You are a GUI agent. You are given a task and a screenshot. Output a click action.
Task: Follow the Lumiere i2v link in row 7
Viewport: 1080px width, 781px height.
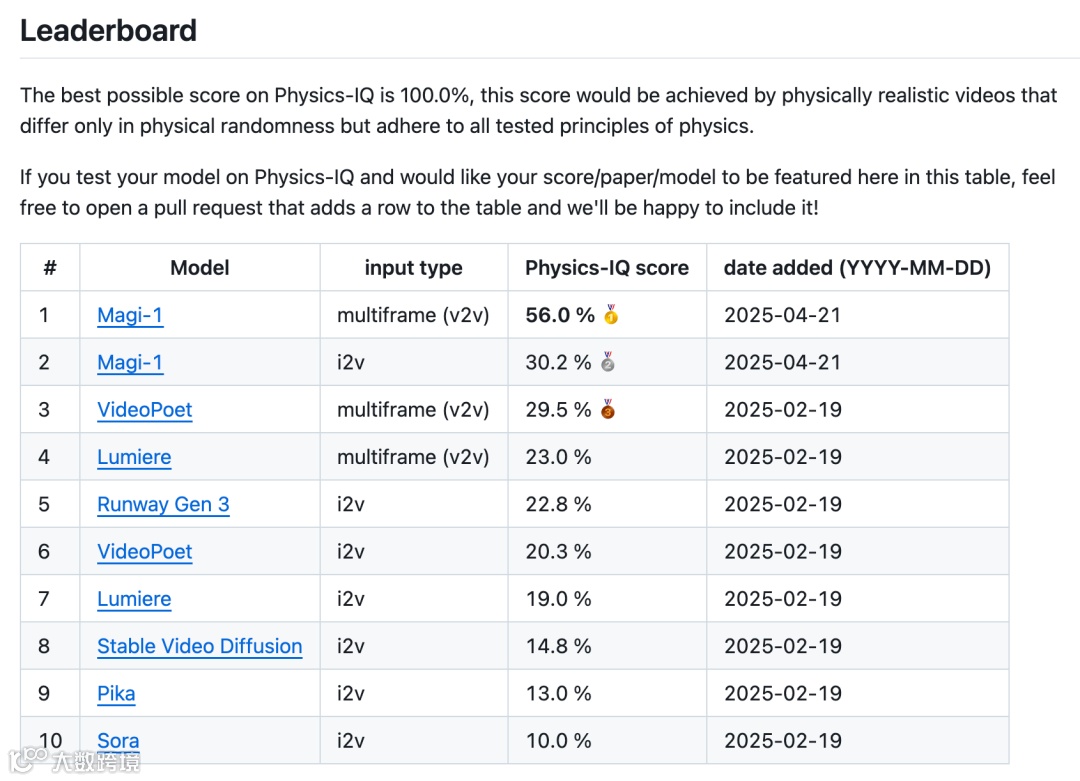(134, 599)
